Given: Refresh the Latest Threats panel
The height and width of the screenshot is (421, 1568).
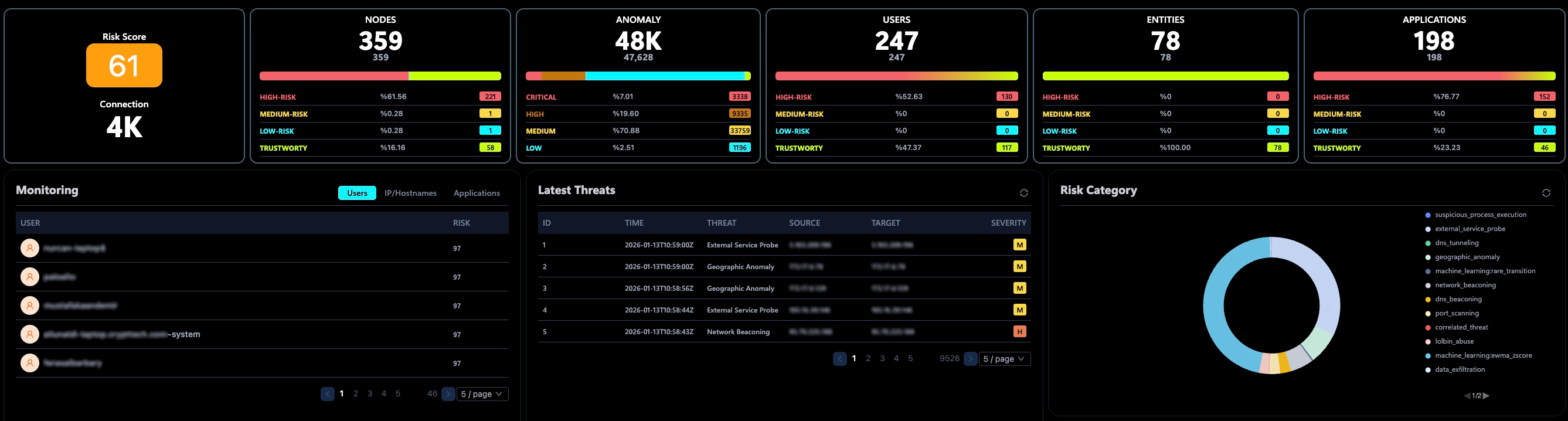Looking at the screenshot, I should pyautogui.click(x=1024, y=193).
